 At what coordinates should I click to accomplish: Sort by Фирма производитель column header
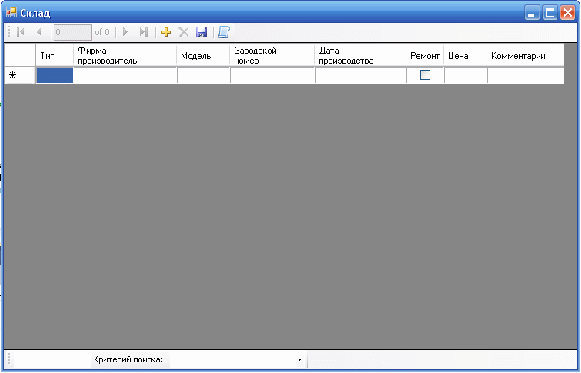coord(125,56)
